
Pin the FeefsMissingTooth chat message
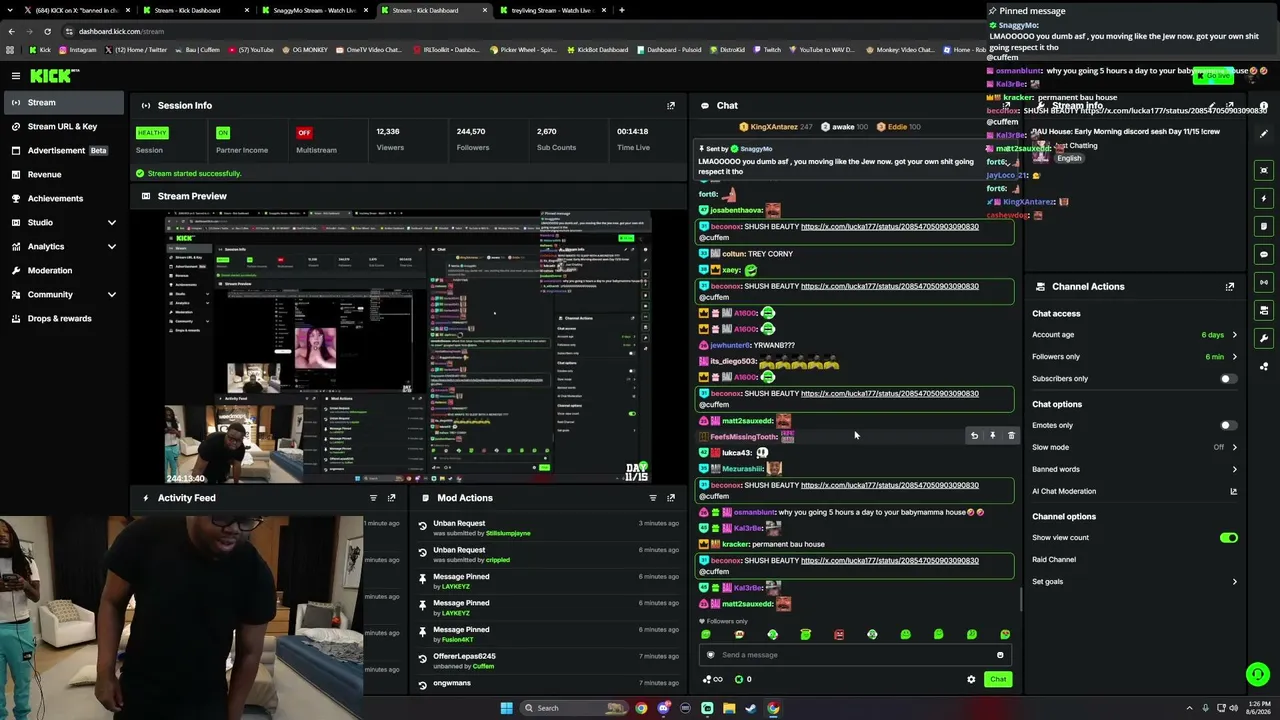pyautogui.click(x=992, y=436)
